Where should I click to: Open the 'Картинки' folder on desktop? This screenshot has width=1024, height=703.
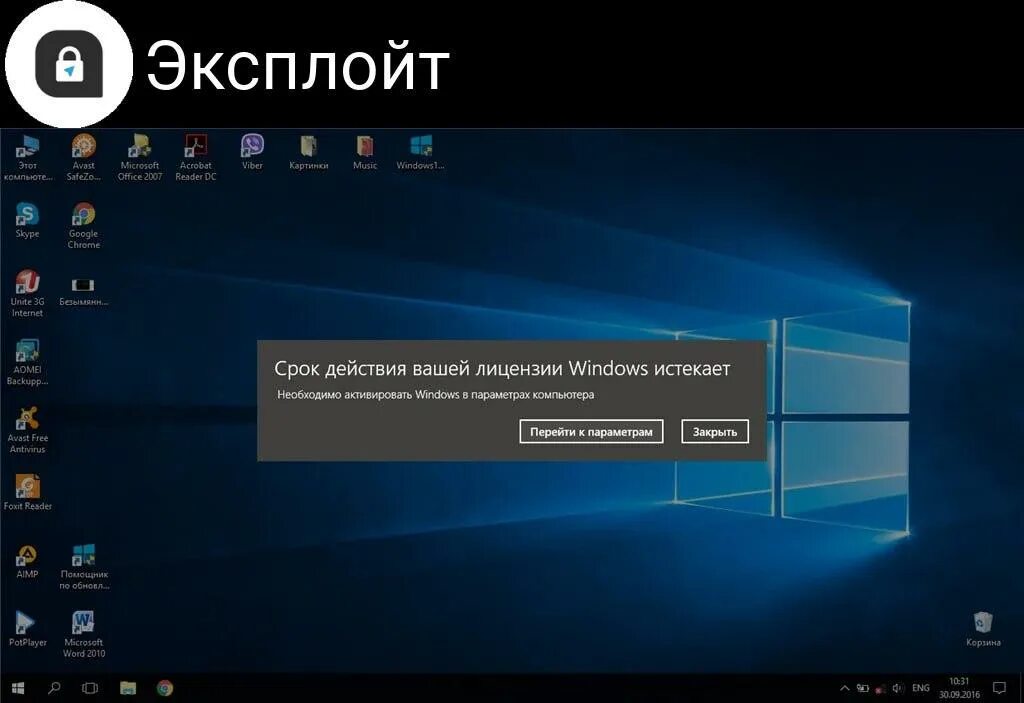308,152
